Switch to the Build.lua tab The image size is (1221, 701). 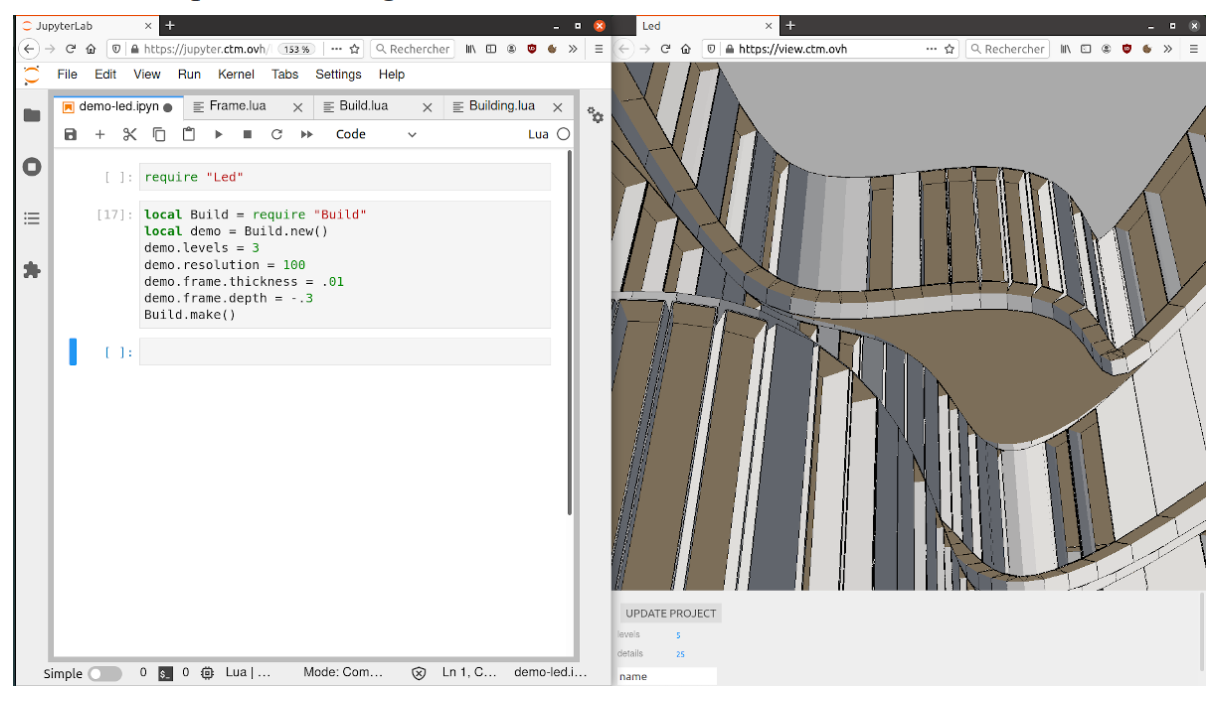363,106
